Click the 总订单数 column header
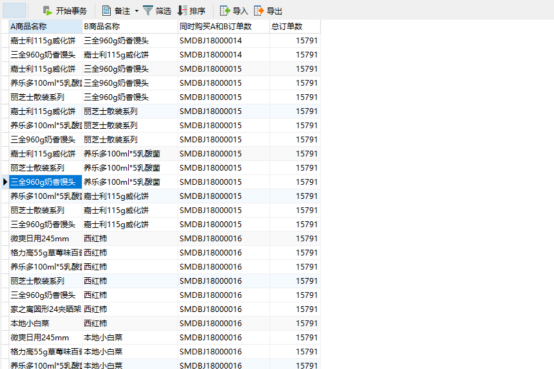This screenshot has width=554, height=369. 295,27
